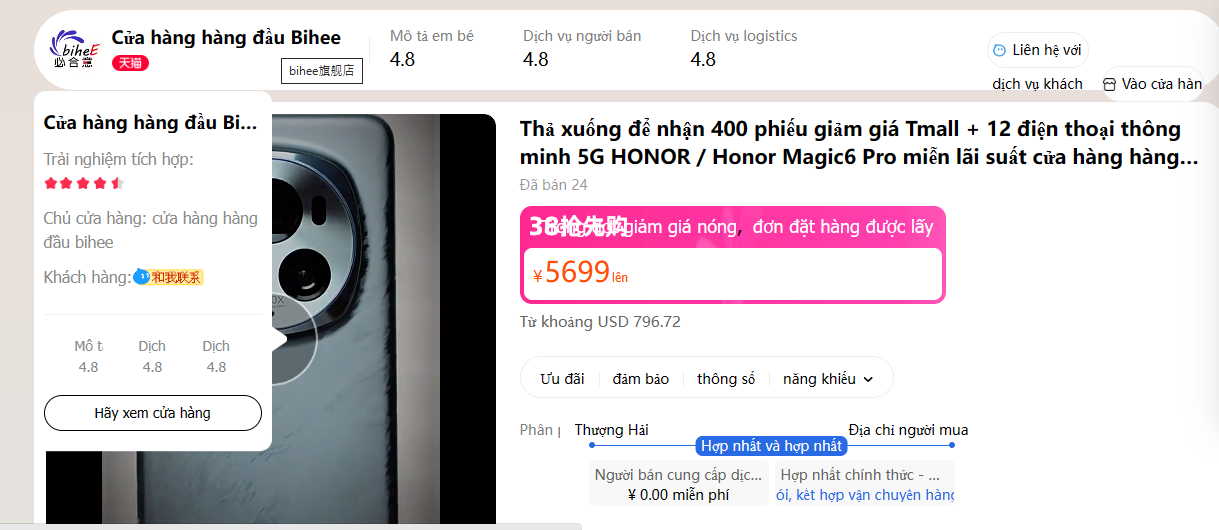Screen dimensions: 1219x530
Task: Click the bihee旗舰店 flagship label
Action: point(321,71)
